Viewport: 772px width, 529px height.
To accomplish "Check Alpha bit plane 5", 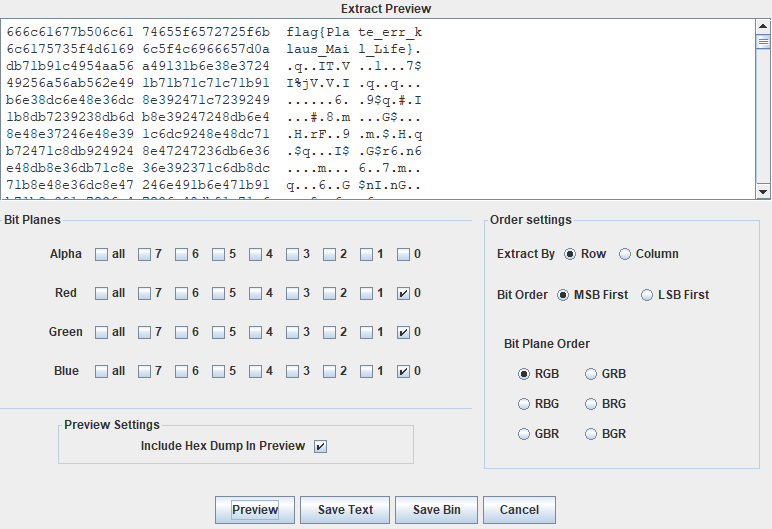I will (x=218, y=254).
